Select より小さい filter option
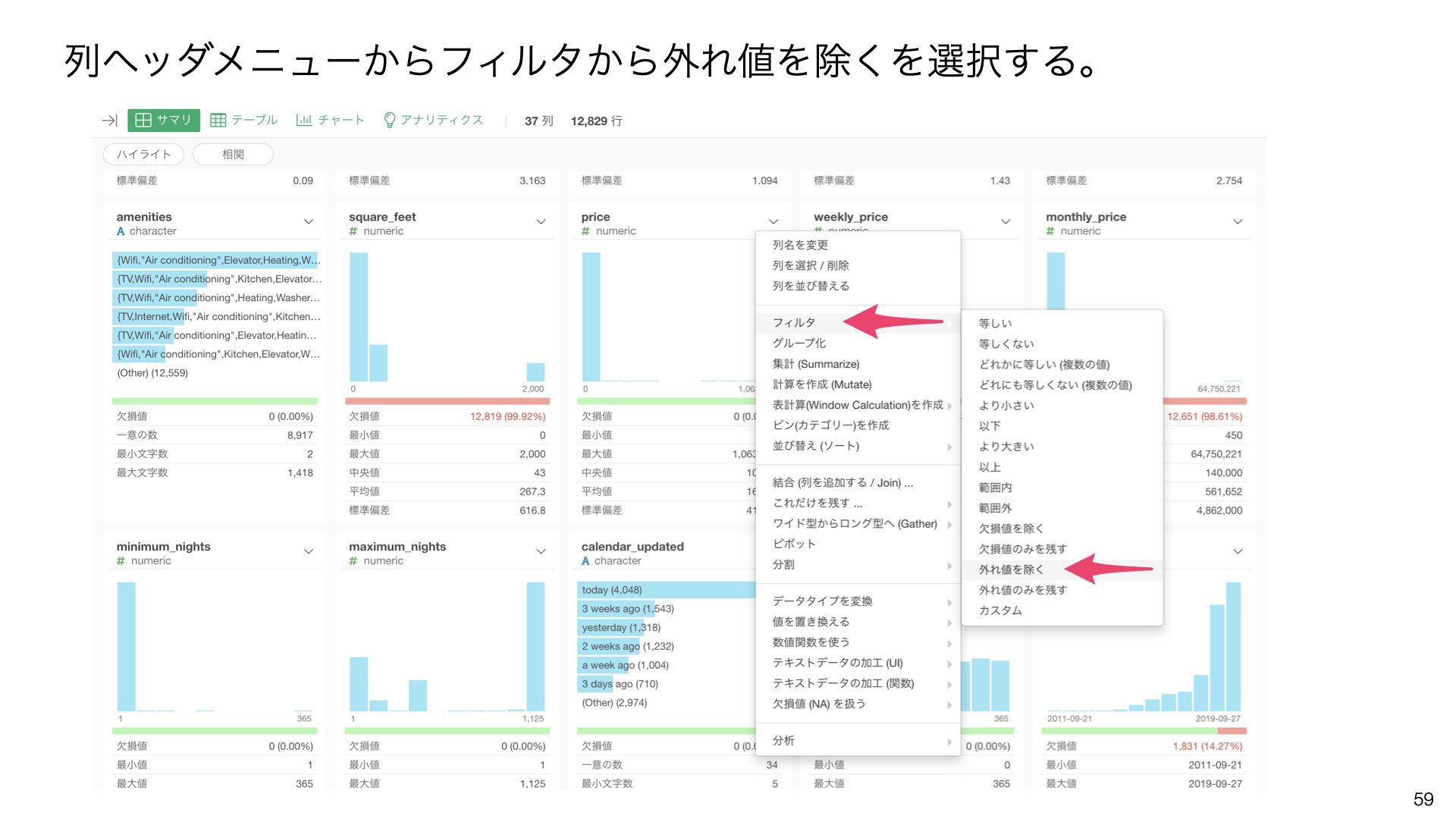This screenshot has width=1456, height=819. point(1062,406)
